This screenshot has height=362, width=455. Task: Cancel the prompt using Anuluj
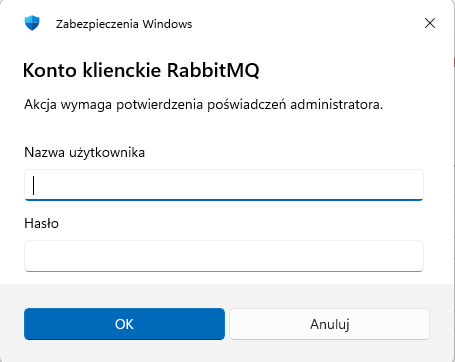point(330,324)
